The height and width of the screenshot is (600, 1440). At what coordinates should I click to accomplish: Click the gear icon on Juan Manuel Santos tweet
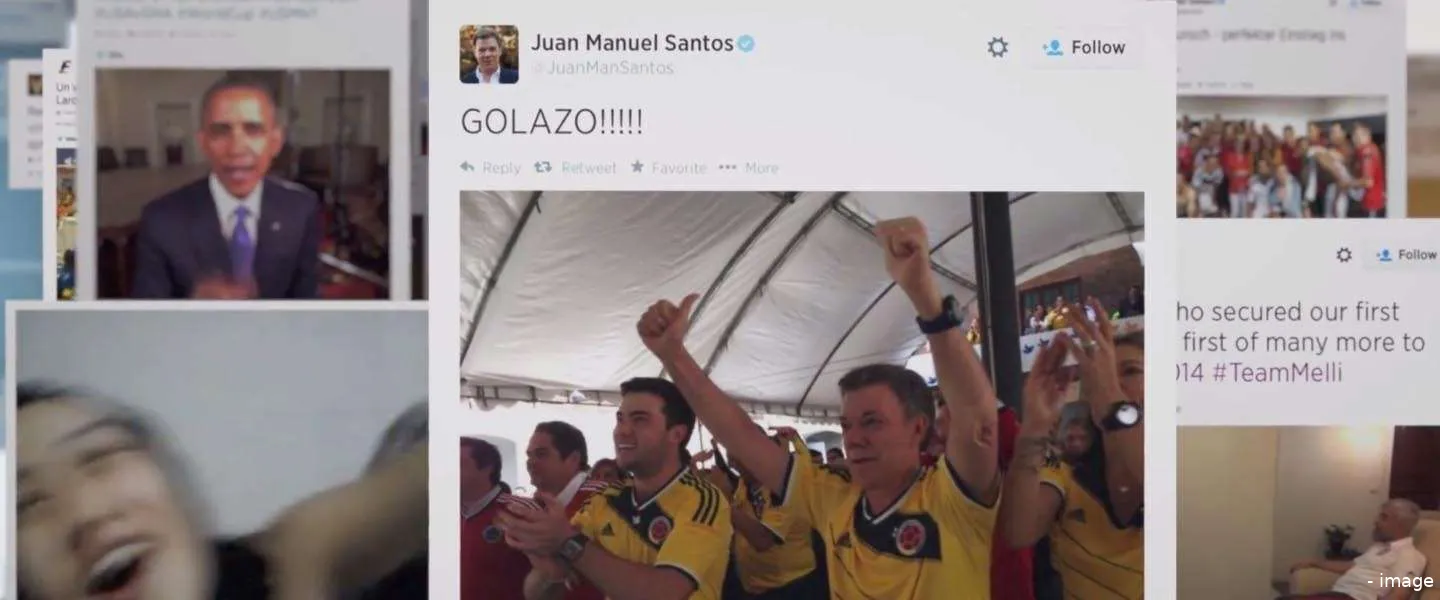[x=997, y=47]
